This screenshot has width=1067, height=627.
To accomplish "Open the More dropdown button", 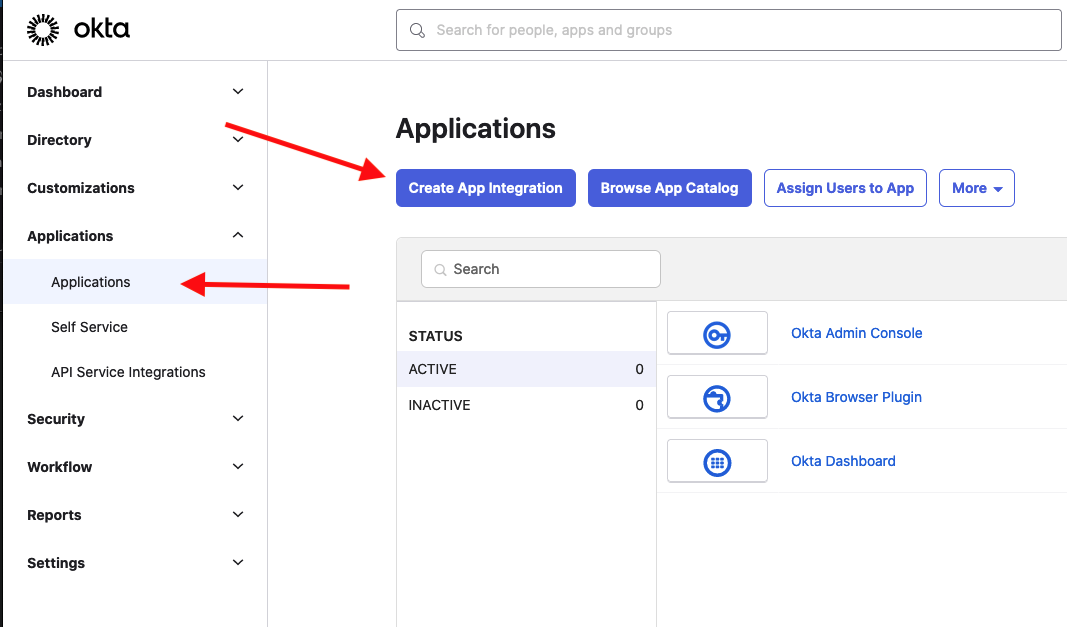I will (976, 188).
